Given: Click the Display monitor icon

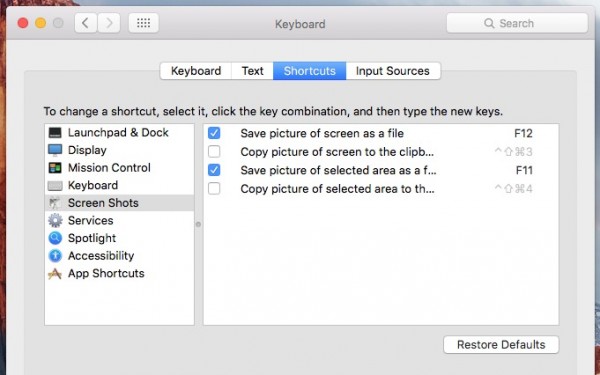Looking at the screenshot, I should point(55,150).
